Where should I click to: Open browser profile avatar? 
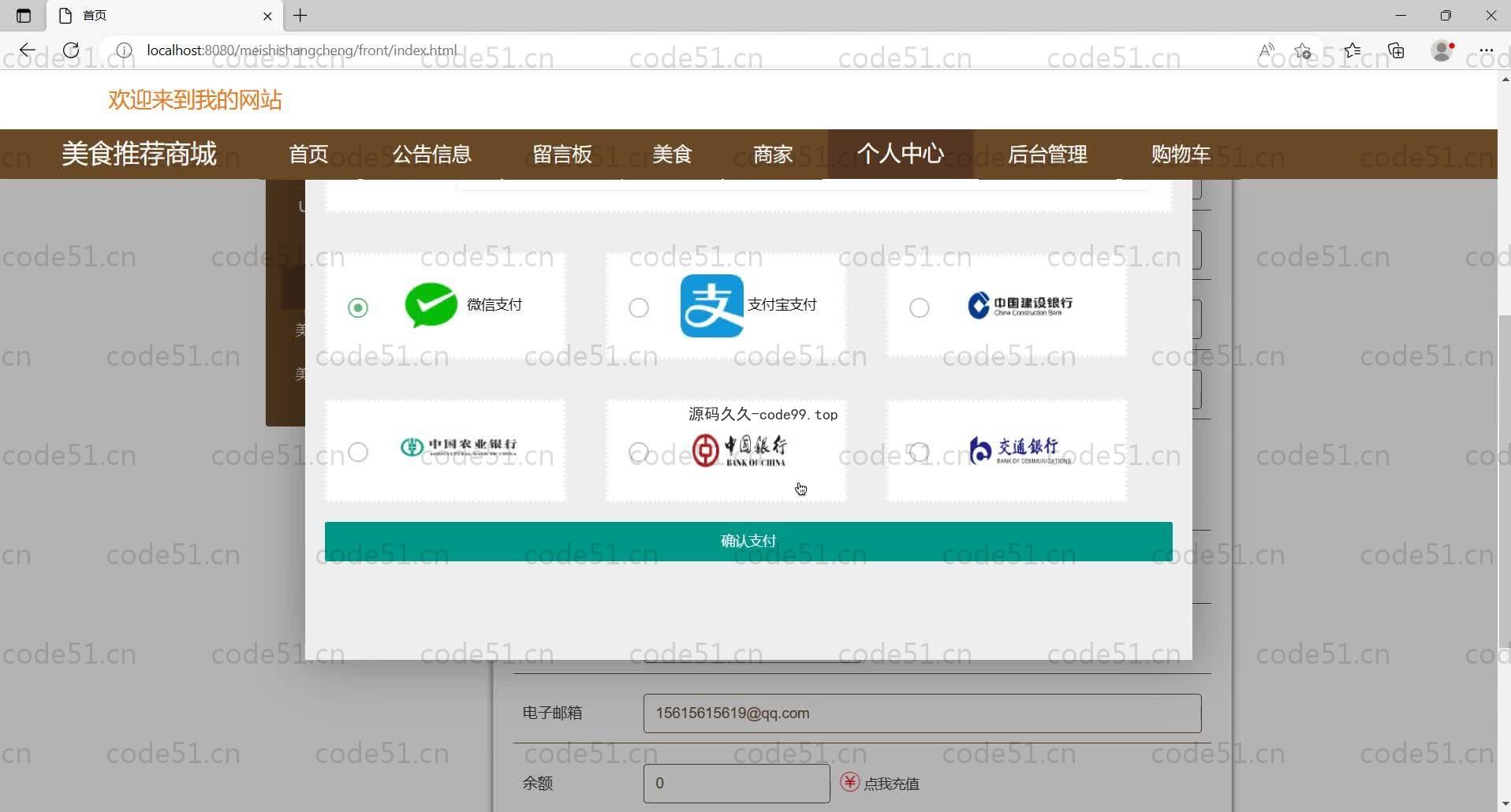1442,50
